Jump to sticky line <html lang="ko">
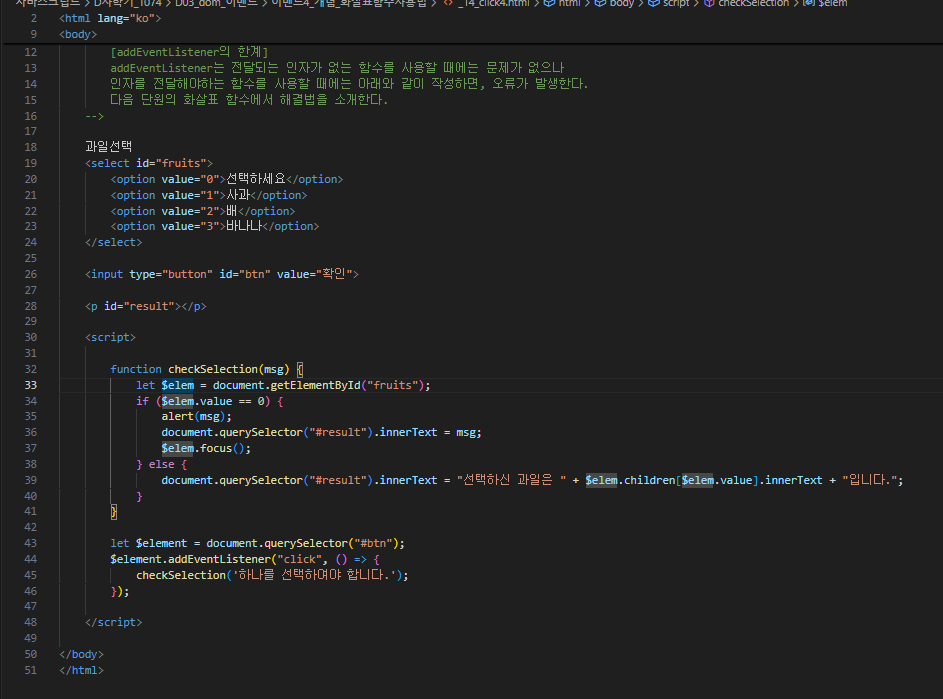This screenshot has width=943, height=699. tap(110, 18)
